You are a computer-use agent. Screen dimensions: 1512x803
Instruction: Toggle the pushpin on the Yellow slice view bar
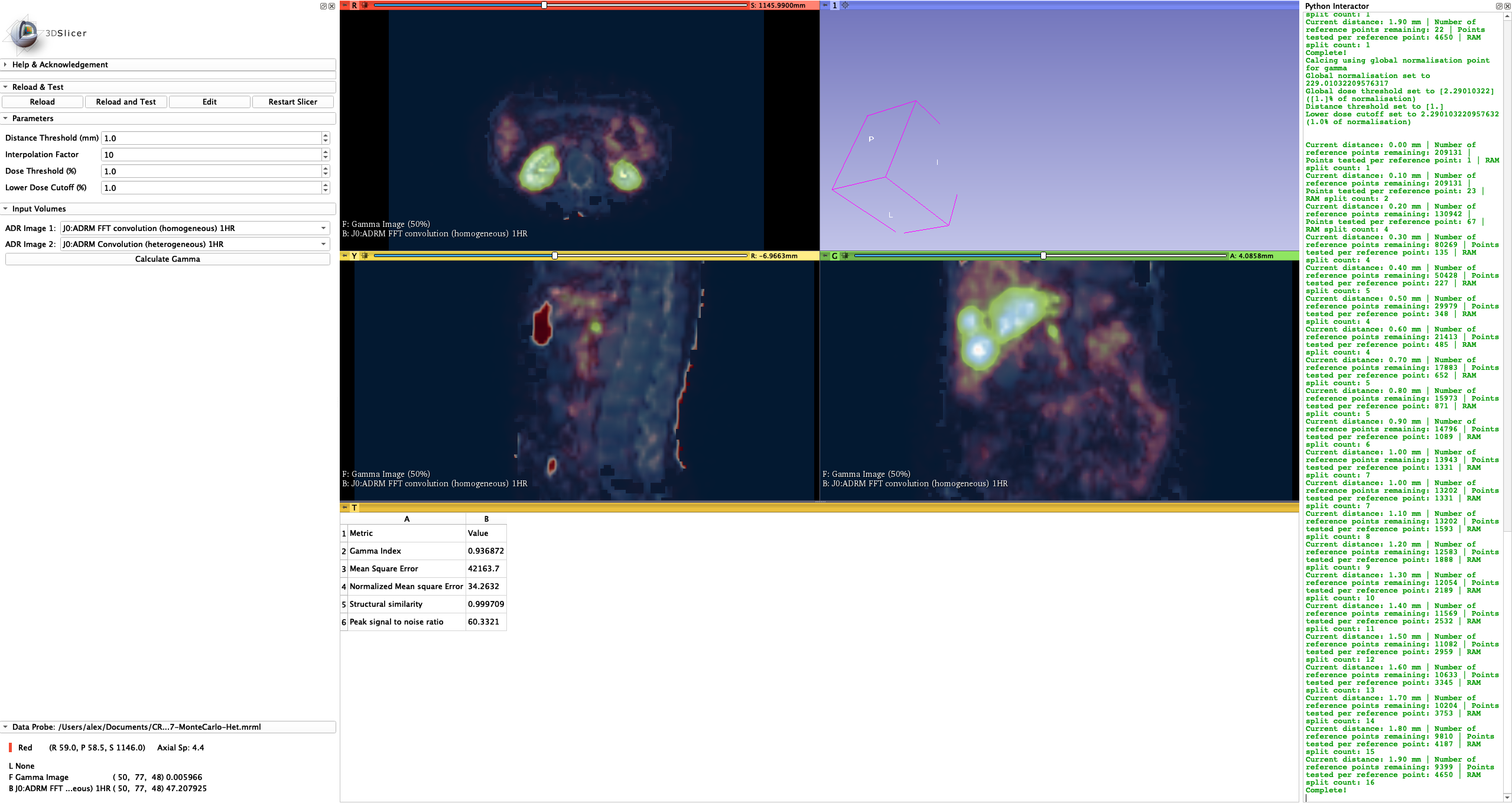tap(344, 256)
